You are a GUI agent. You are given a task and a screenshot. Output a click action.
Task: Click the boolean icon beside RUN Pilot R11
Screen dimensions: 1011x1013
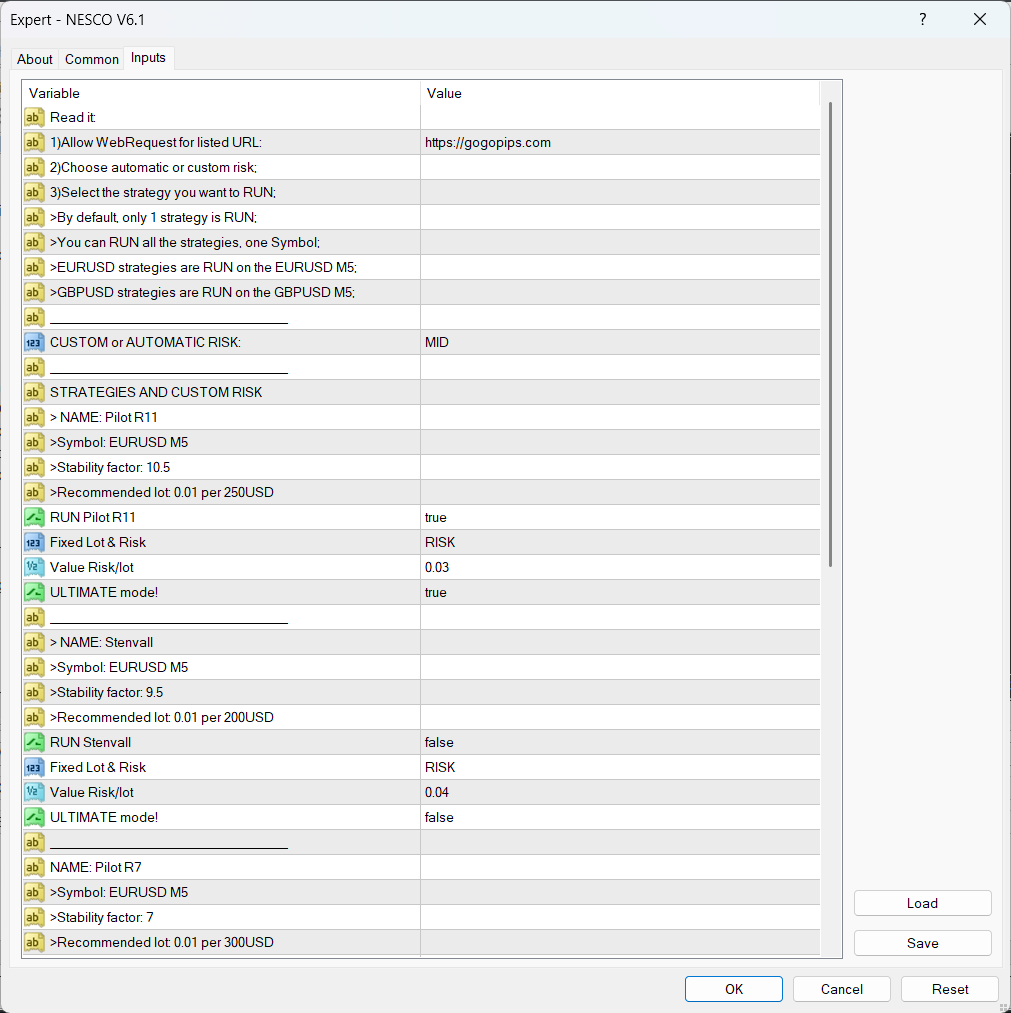[34, 517]
